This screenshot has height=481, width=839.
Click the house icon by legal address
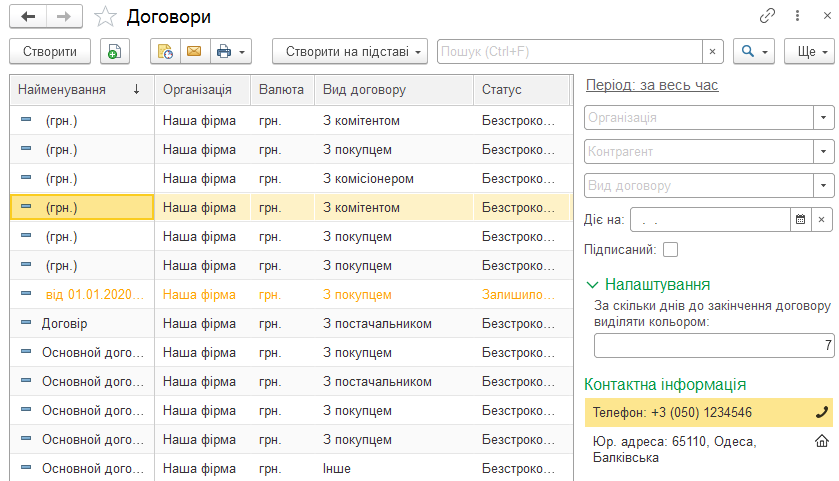[821, 441]
